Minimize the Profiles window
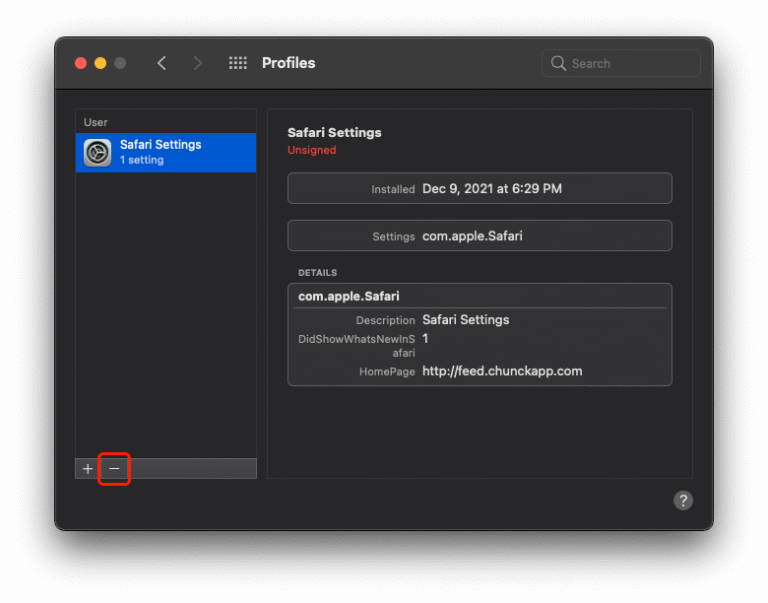The image size is (768, 603). [100, 63]
